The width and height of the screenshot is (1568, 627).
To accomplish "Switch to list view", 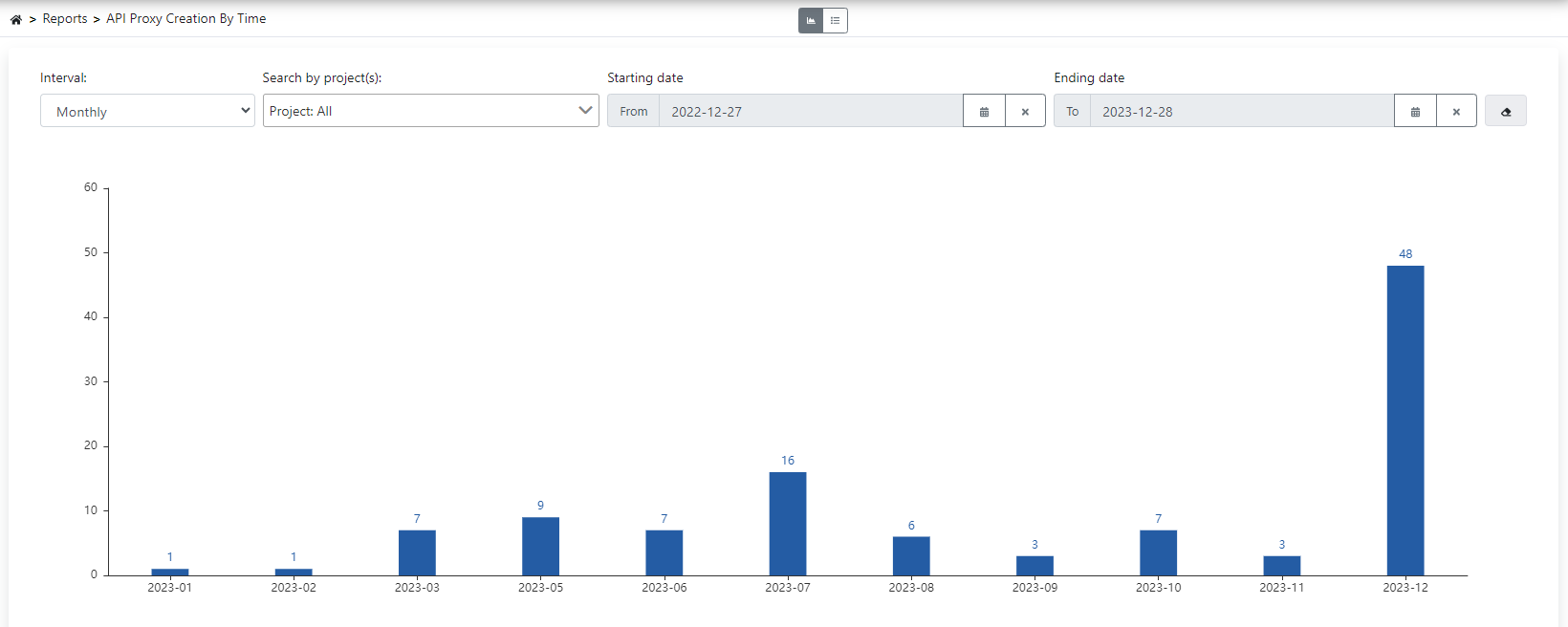I will pyautogui.click(x=835, y=20).
